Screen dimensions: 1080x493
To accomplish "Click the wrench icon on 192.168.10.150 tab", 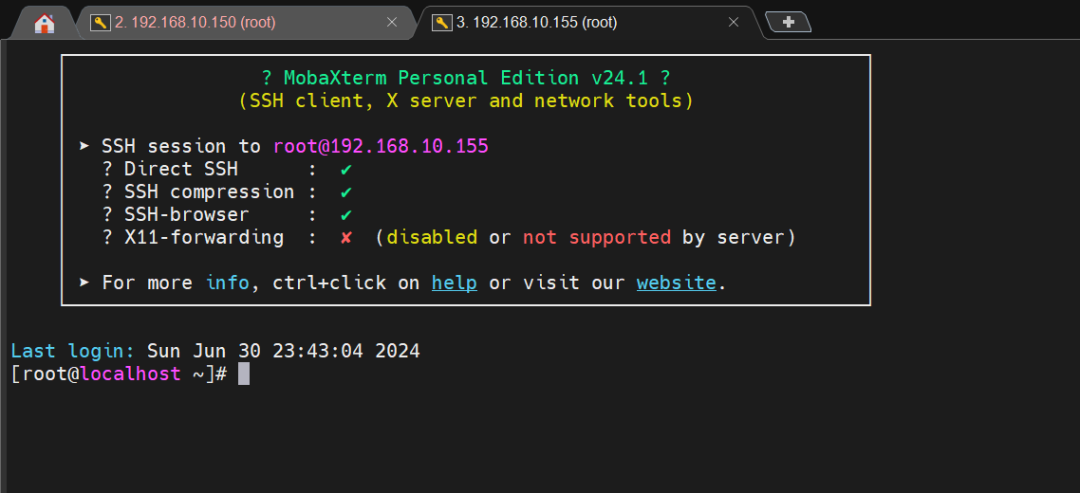I will tap(101, 23).
